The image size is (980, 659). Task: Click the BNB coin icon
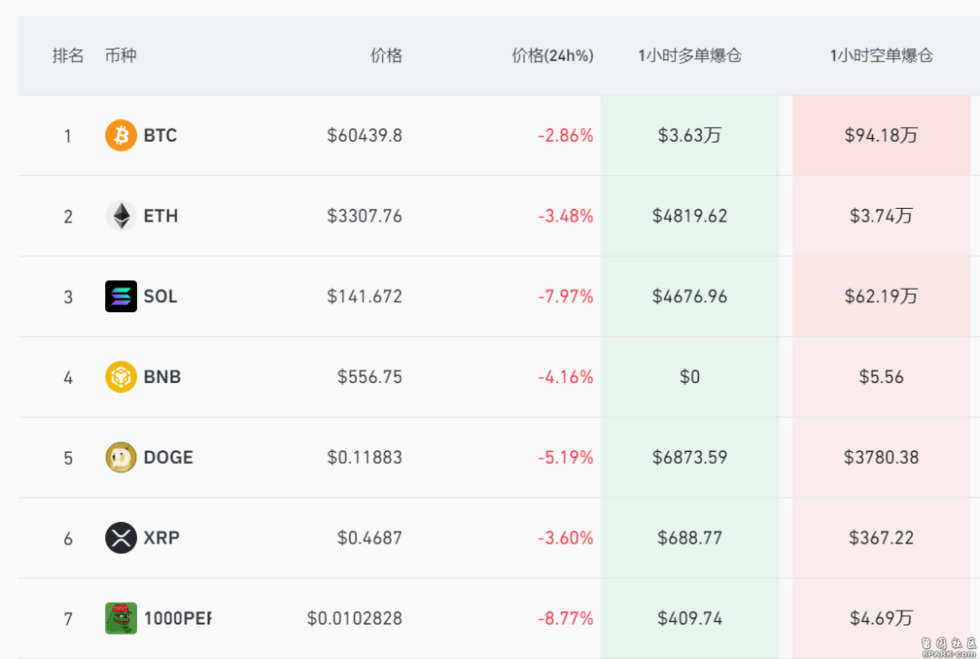click(x=121, y=377)
